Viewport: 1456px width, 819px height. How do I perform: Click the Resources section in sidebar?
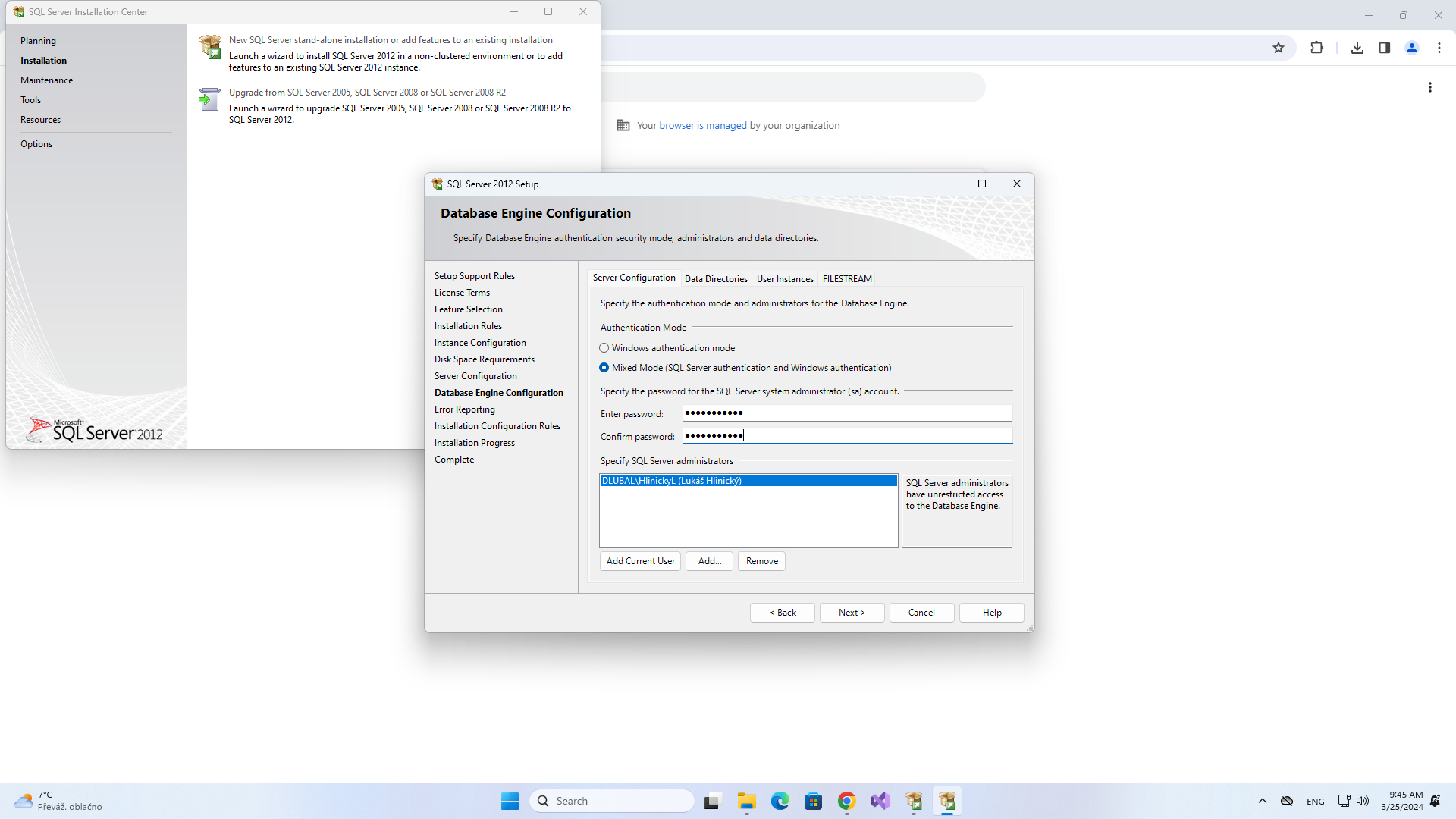(42, 119)
